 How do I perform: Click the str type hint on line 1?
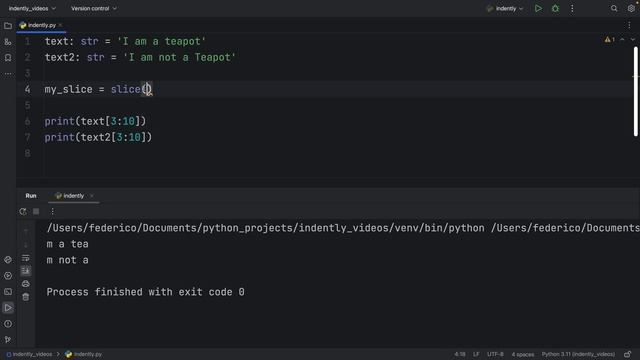89,42
